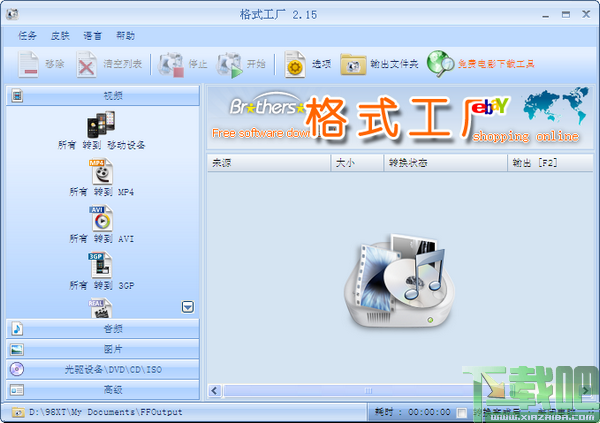This screenshot has width=600, height=423.
Task: Click the world map banner image
Action: coord(555,105)
